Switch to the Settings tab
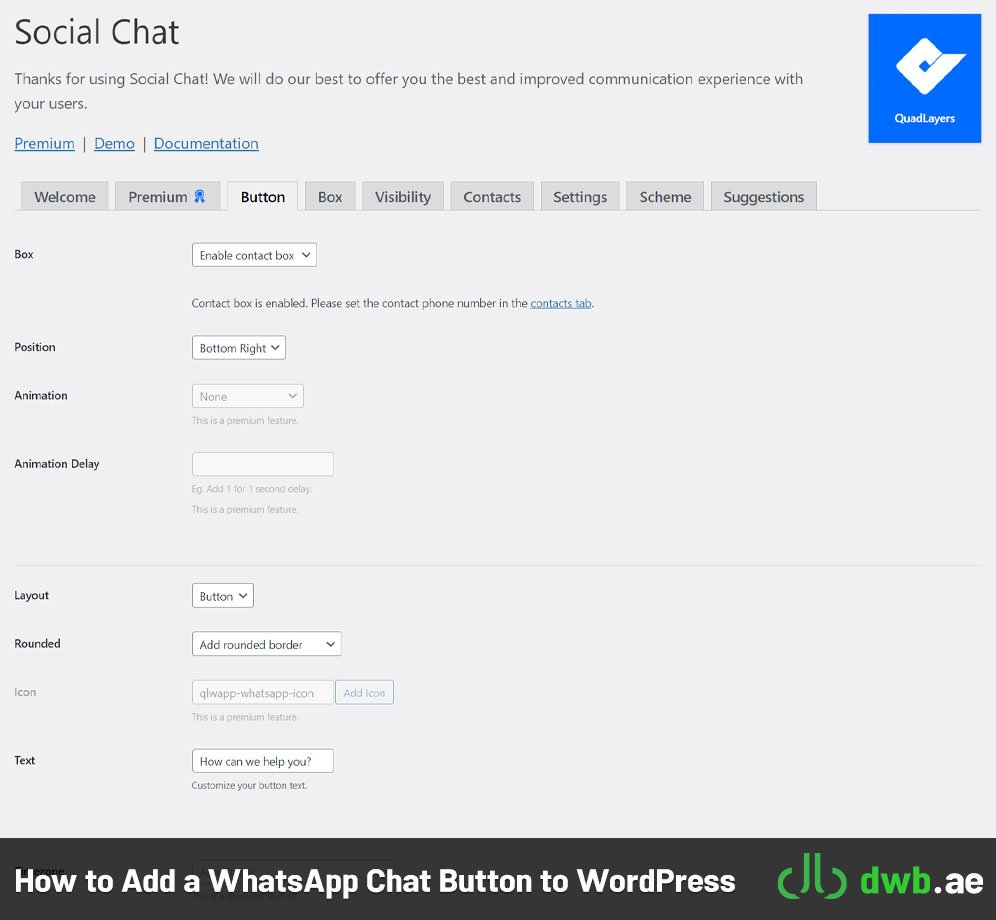The image size is (996, 920). pyautogui.click(x=580, y=196)
